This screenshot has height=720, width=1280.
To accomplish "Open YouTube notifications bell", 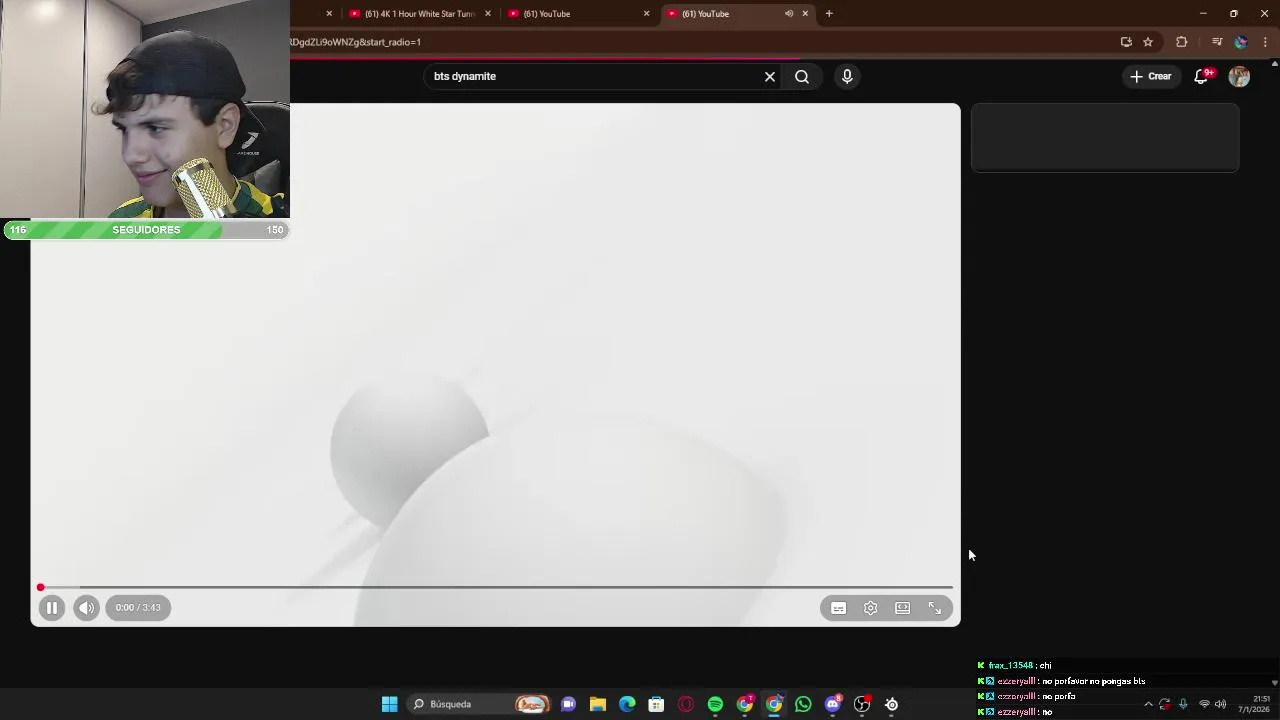I will click(1202, 76).
